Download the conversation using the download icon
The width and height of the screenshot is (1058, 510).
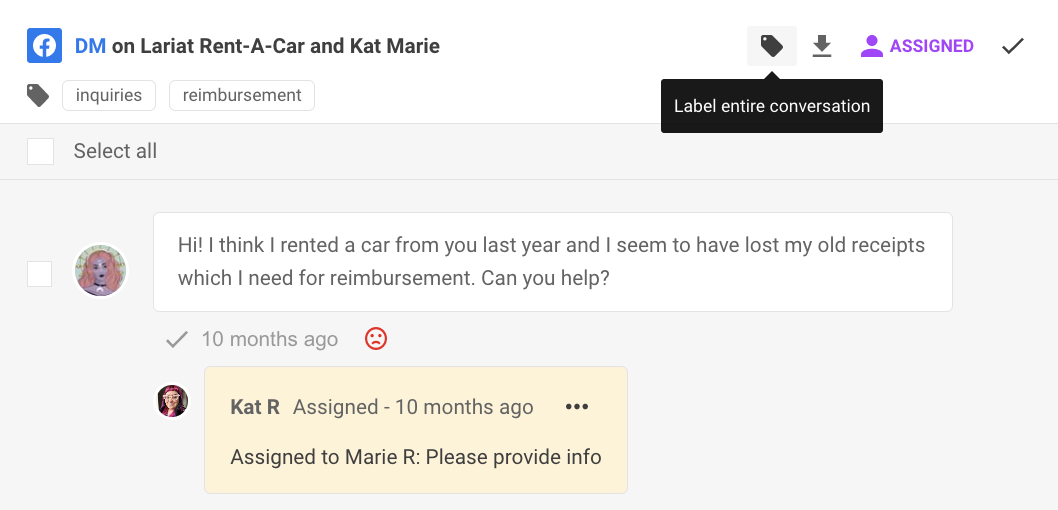(x=821, y=46)
